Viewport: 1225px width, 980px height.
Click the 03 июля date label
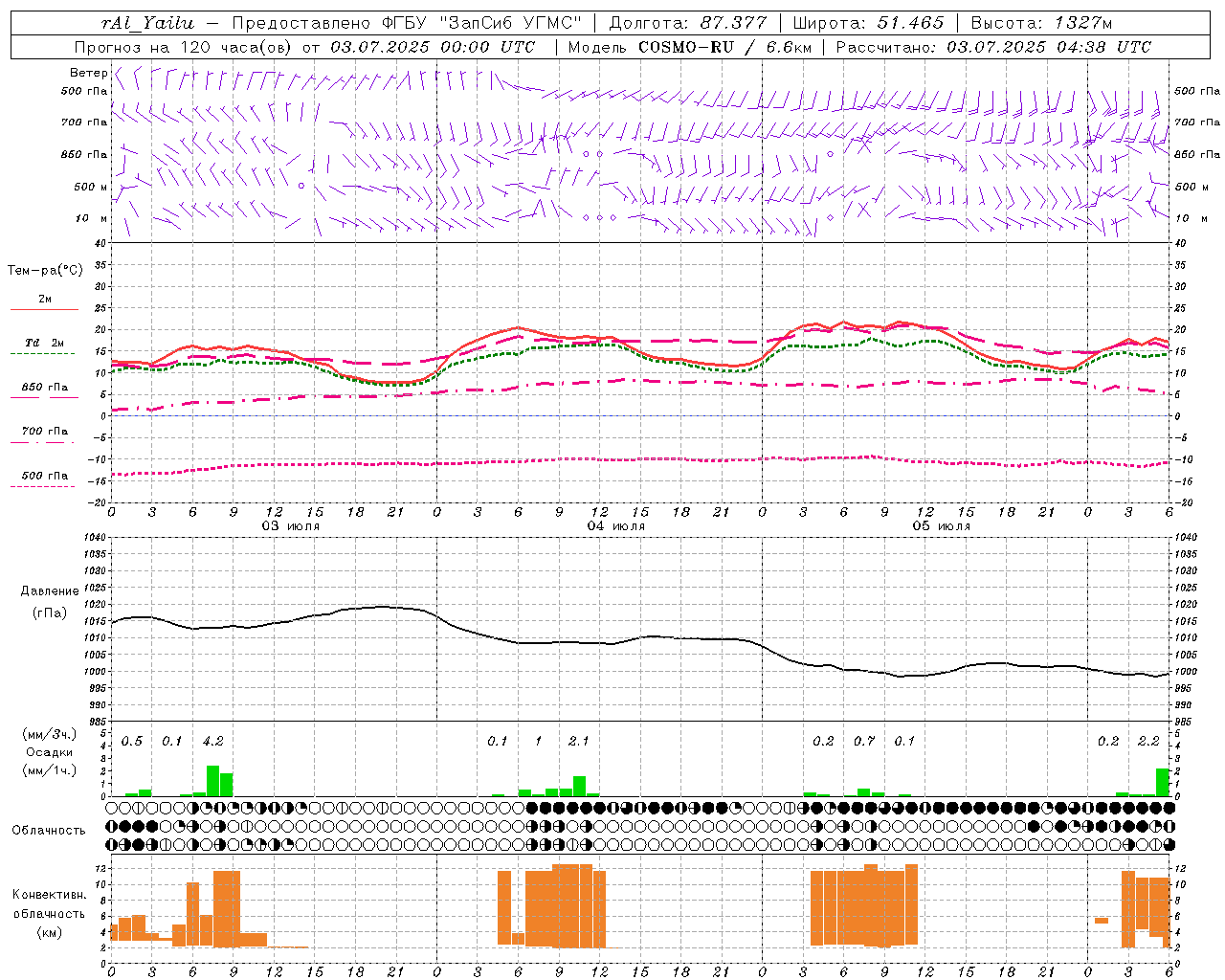point(291,526)
